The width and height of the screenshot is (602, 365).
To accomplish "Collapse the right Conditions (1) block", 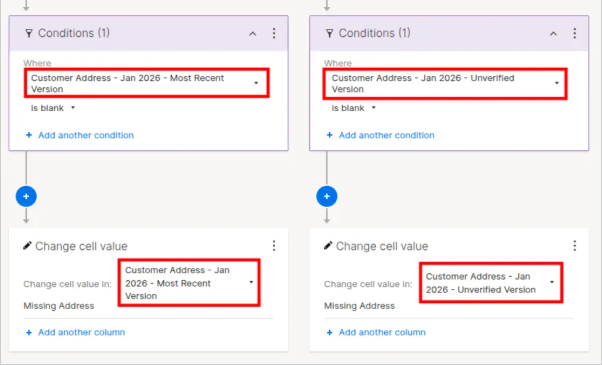I will (x=553, y=34).
